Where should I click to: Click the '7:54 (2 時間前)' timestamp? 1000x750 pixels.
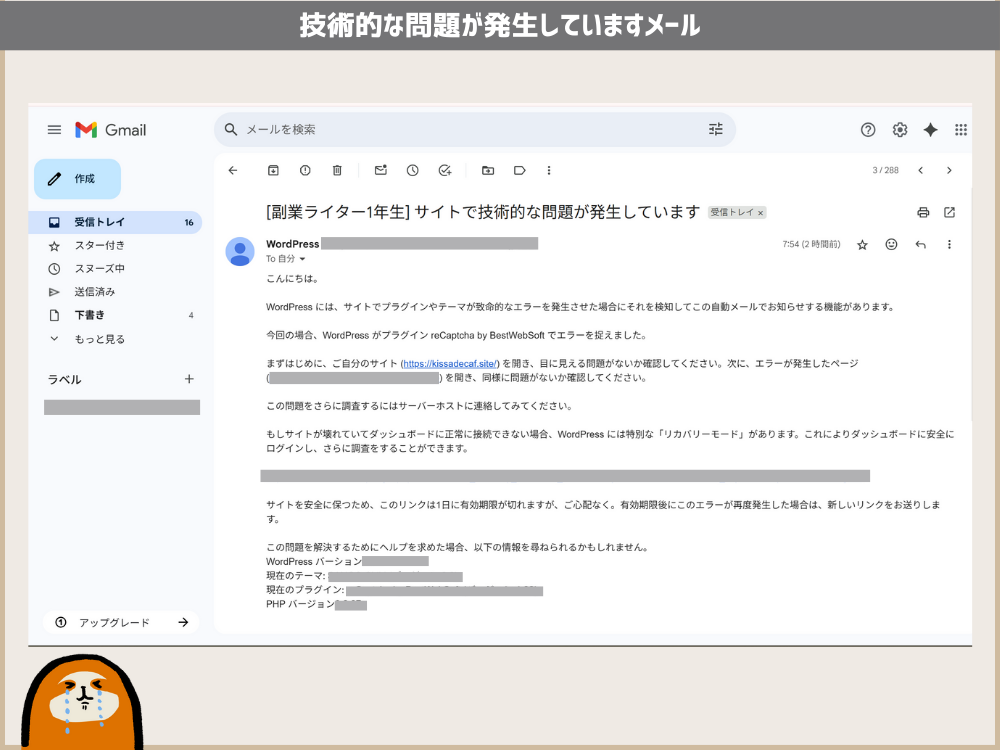(x=811, y=244)
